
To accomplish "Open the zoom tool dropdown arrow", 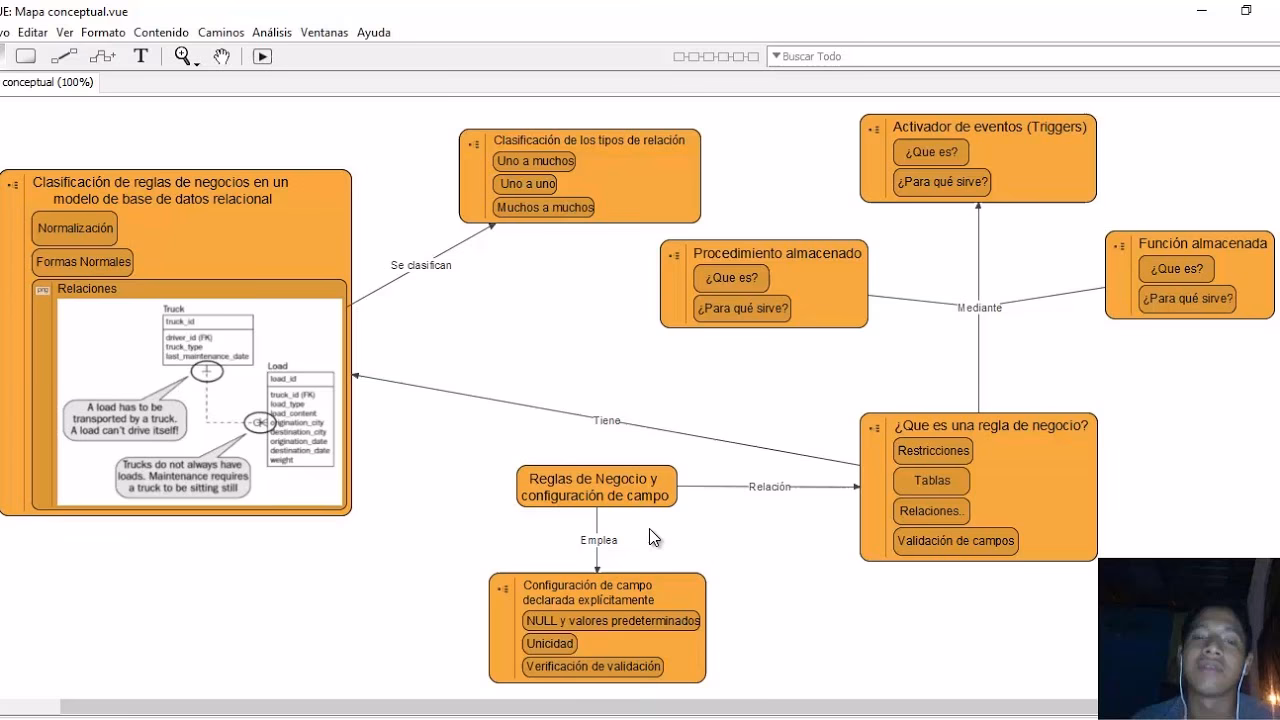I will point(197,63).
